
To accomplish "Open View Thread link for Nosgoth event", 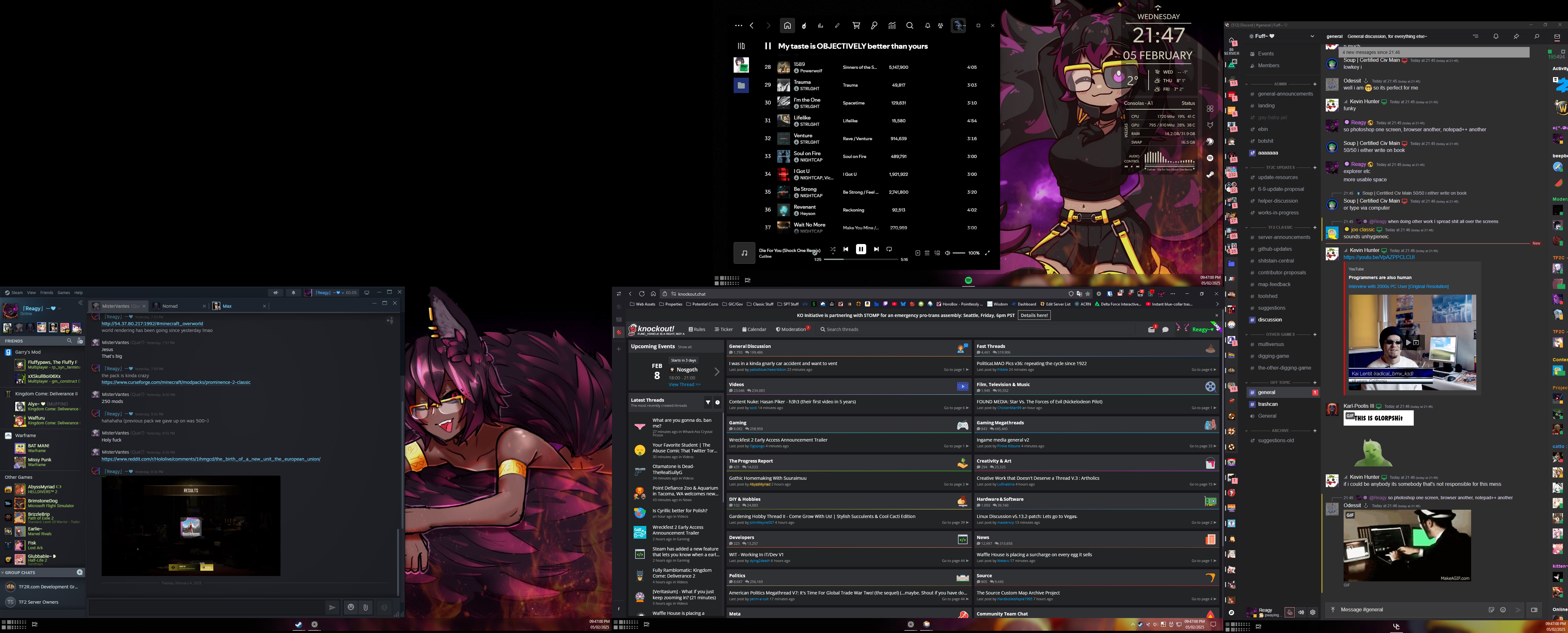I will pyautogui.click(x=684, y=385).
